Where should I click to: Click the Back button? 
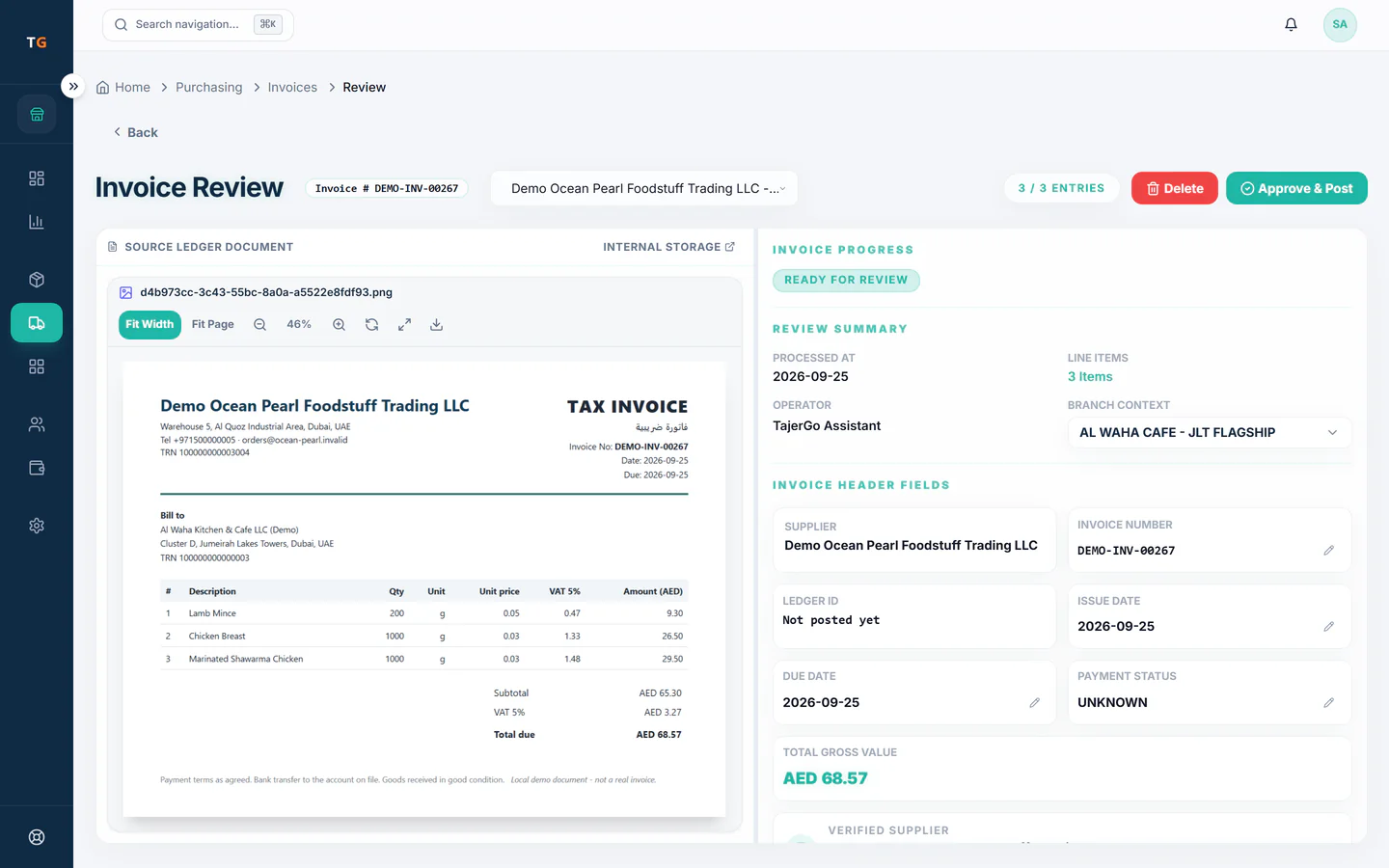tap(135, 132)
